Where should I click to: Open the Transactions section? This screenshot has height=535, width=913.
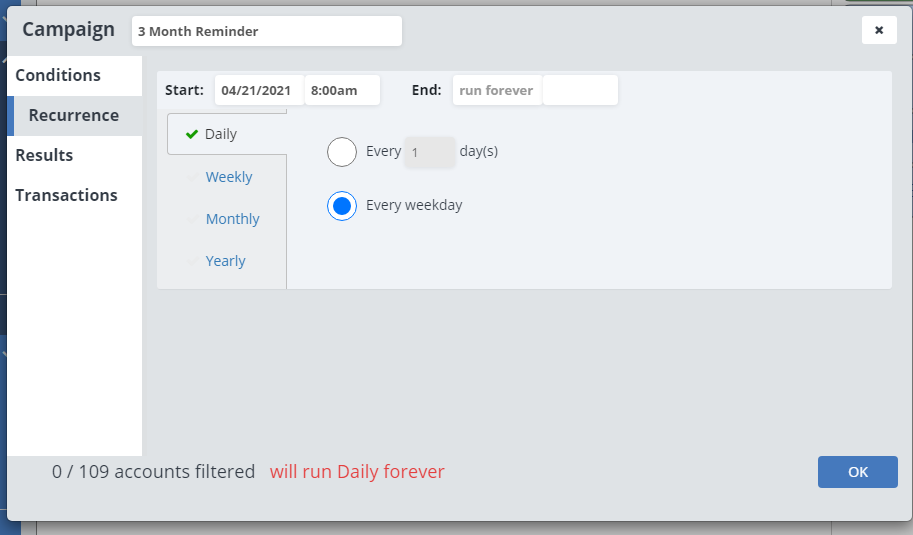click(x=66, y=195)
